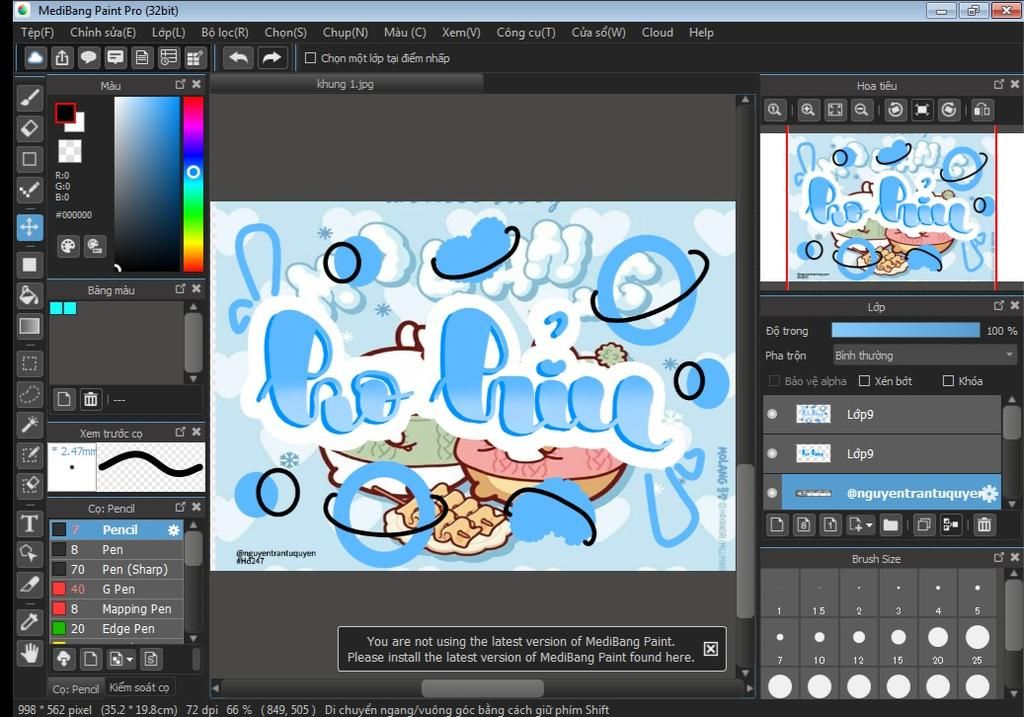Open the Cửa sổ(W) menu
This screenshot has width=1024, height=717.
598,33
